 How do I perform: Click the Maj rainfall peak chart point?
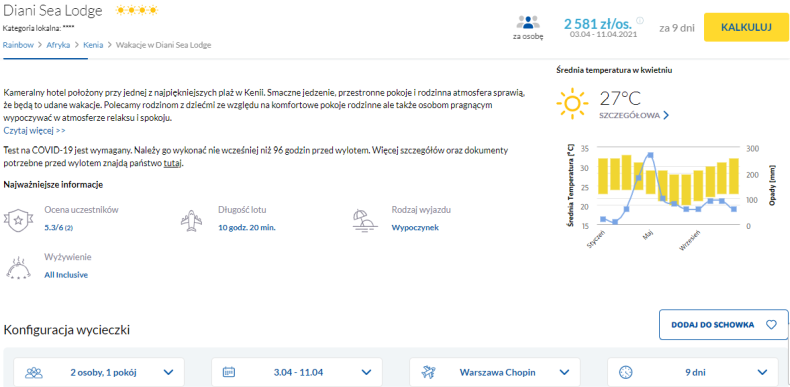pos(650,155)
